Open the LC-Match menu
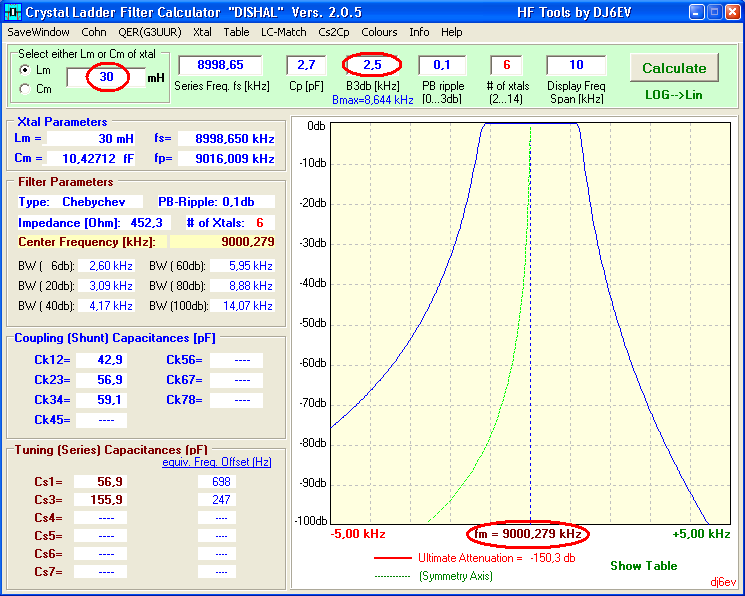 click(x=284, y=32)
